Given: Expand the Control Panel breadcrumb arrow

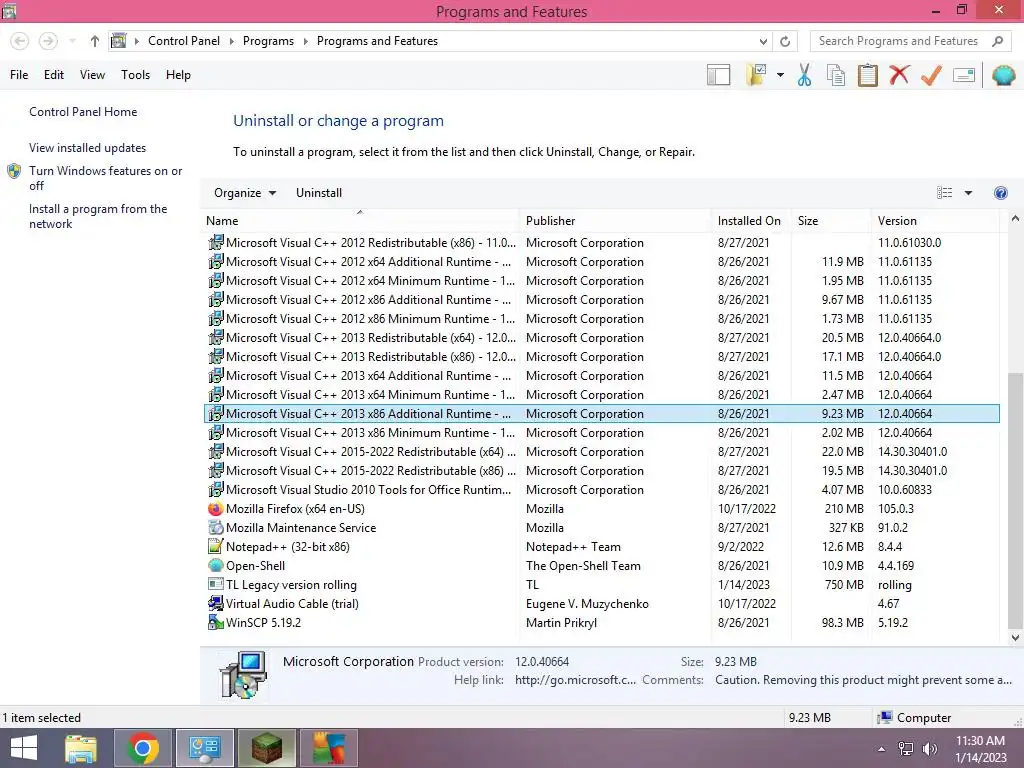Looking at the screenshot, I should click(x=231, y=41).
